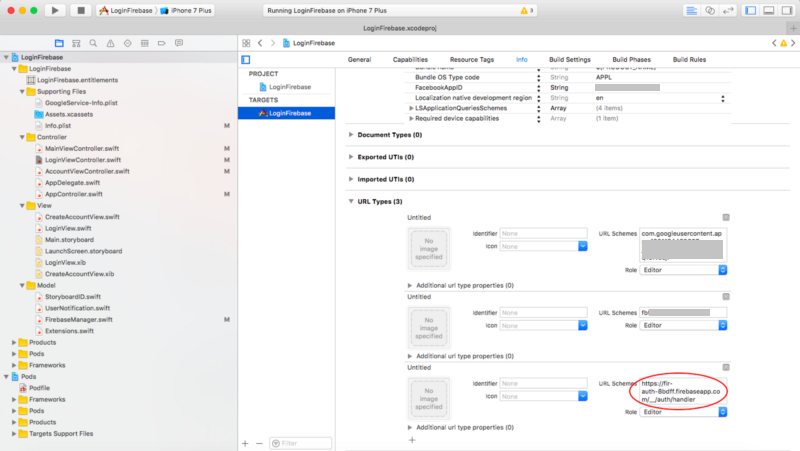The width and height of the screenshot is (800, 451).
Task: Open the report navigator
Action: 179,43
